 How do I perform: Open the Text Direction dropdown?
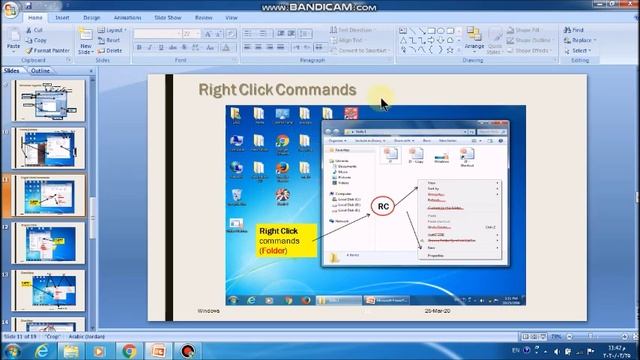[353, 30]
